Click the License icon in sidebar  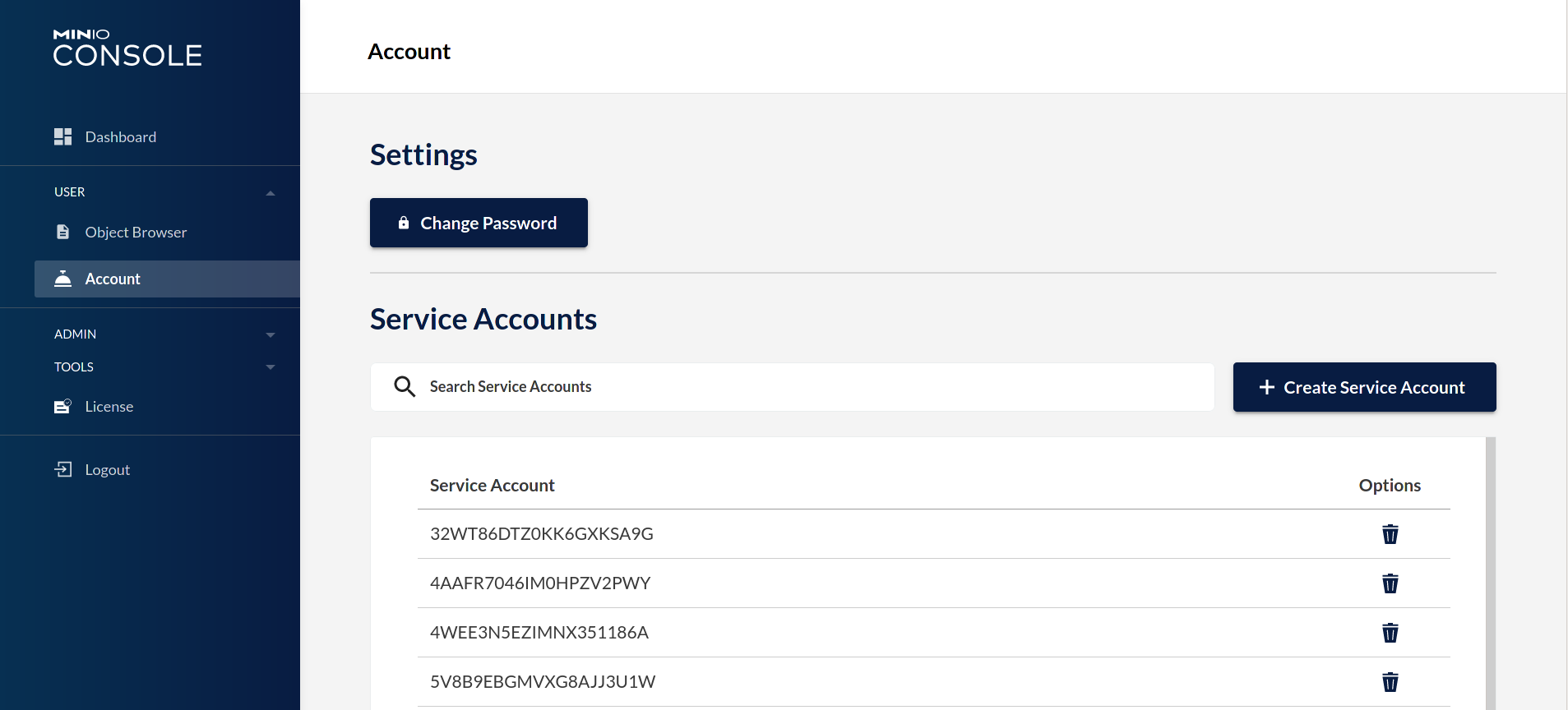point(62,406)
